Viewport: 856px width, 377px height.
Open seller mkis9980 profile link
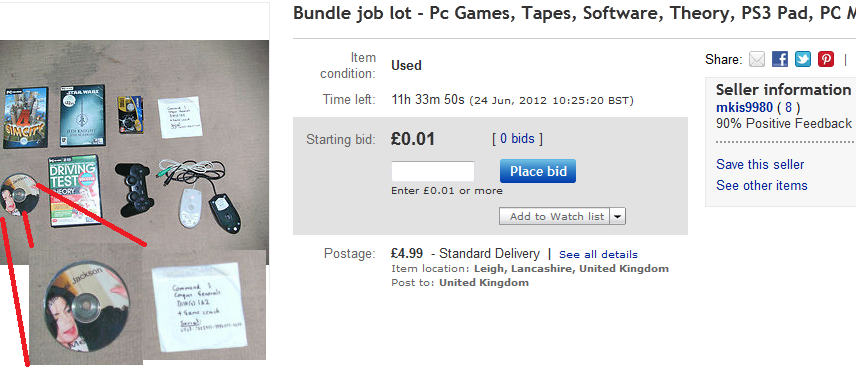coord(744,107)
